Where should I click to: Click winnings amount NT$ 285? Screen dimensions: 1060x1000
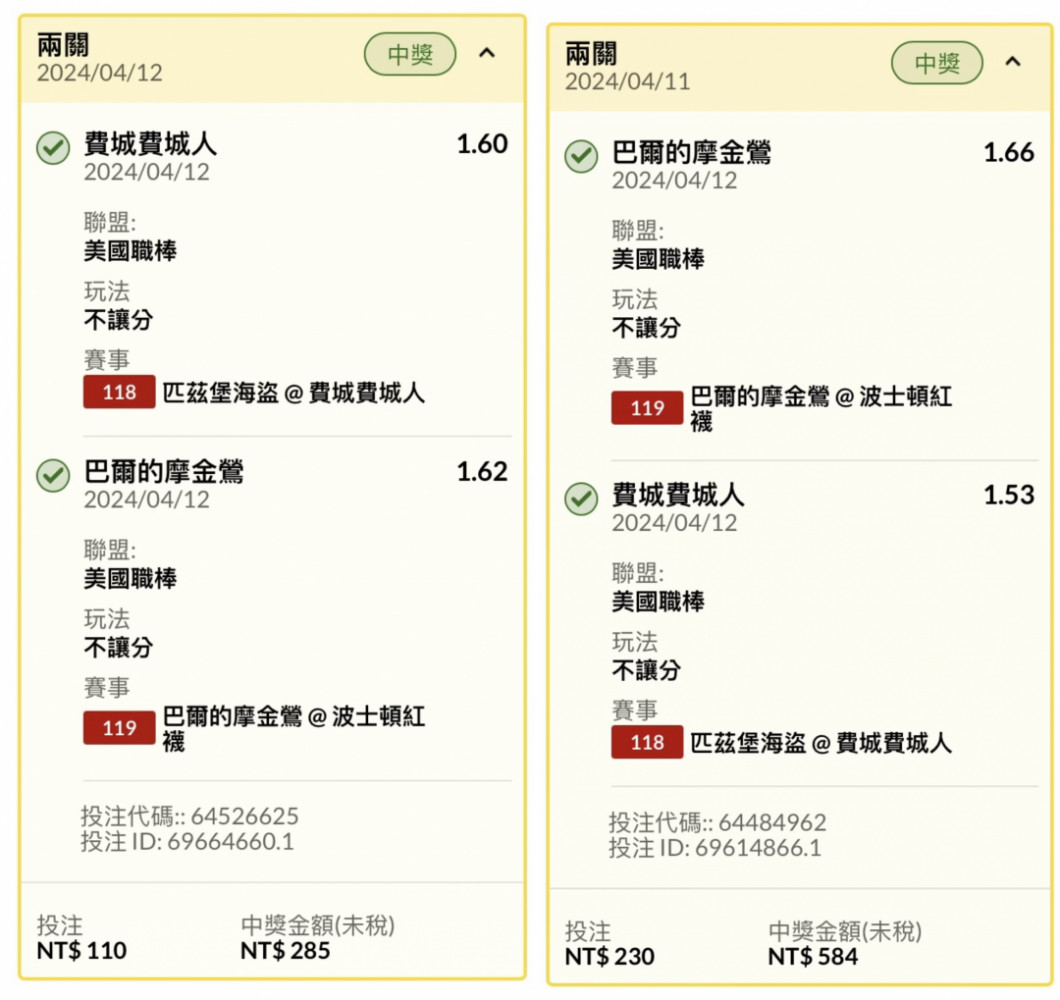tap(285, 951)
